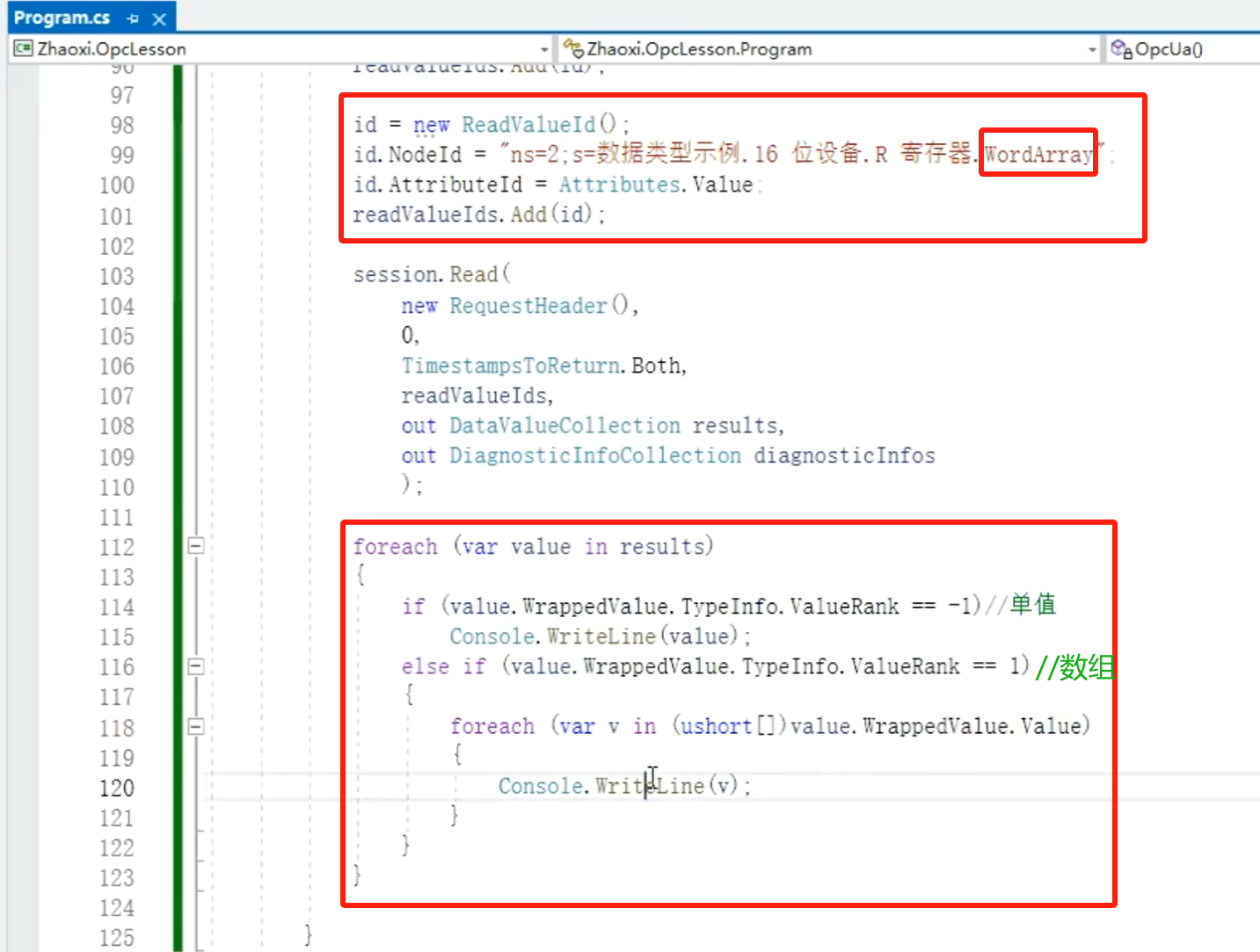
Task: Click line number 120 in the gutter
Action: 117,788
